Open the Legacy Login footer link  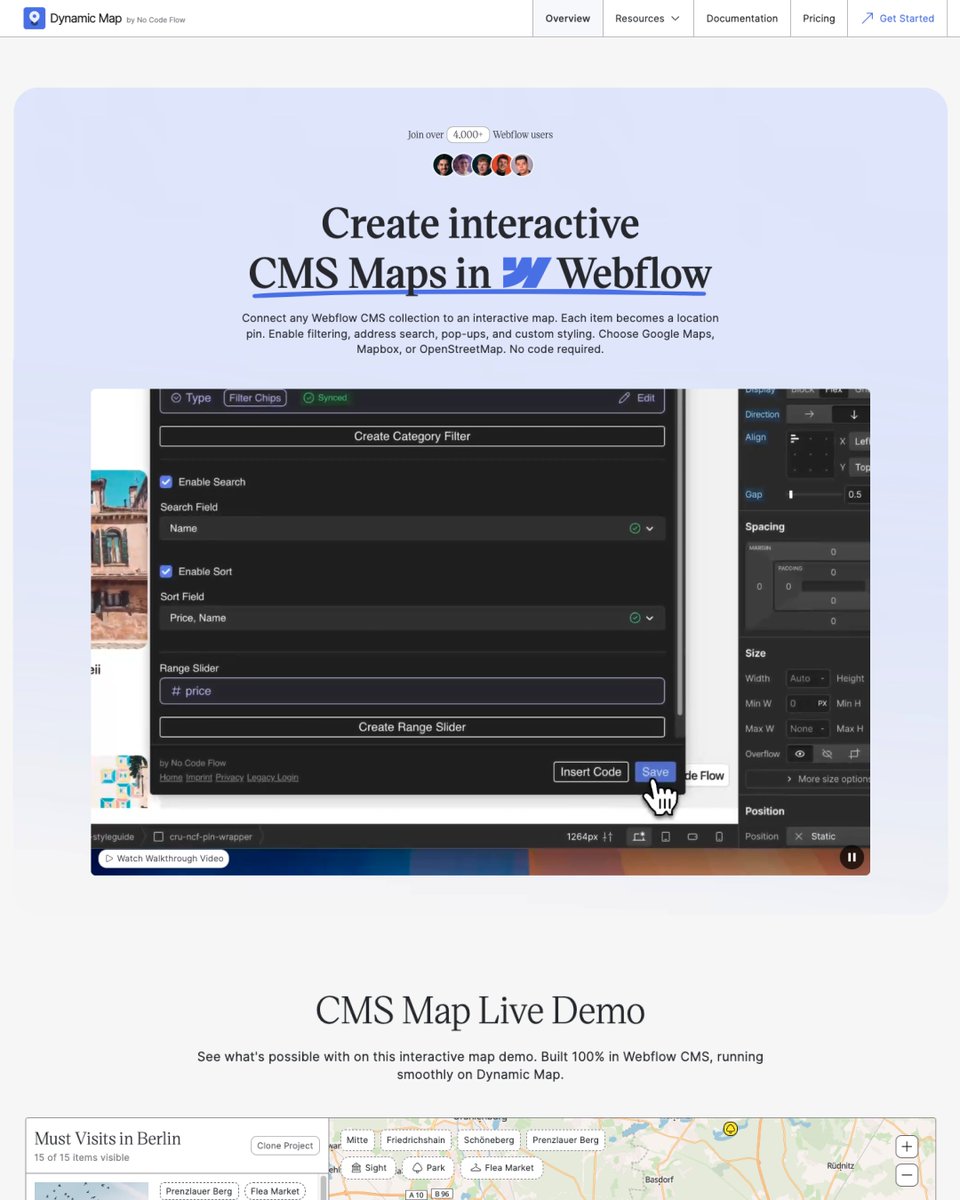pyautogui.click(x=273, y=777)
